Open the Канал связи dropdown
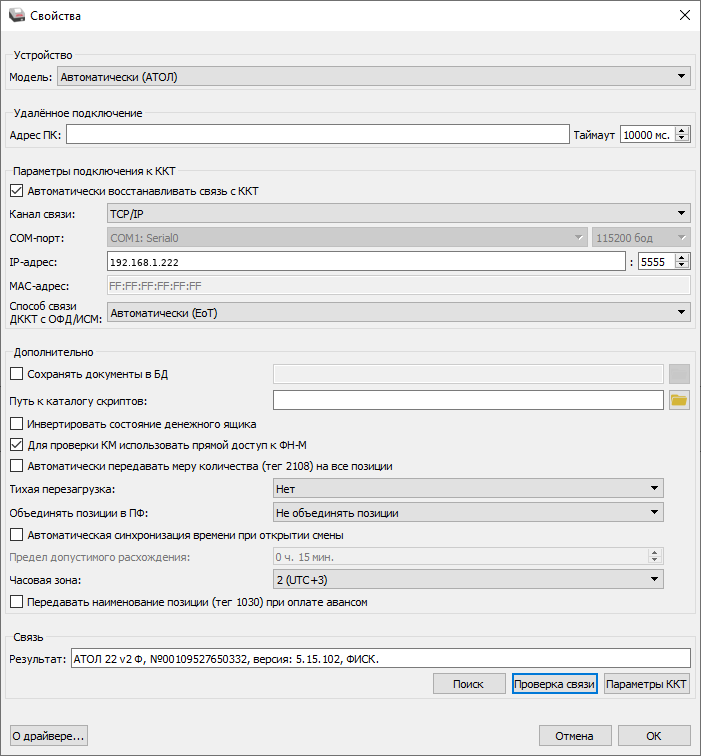 click(x=398, y=214)
